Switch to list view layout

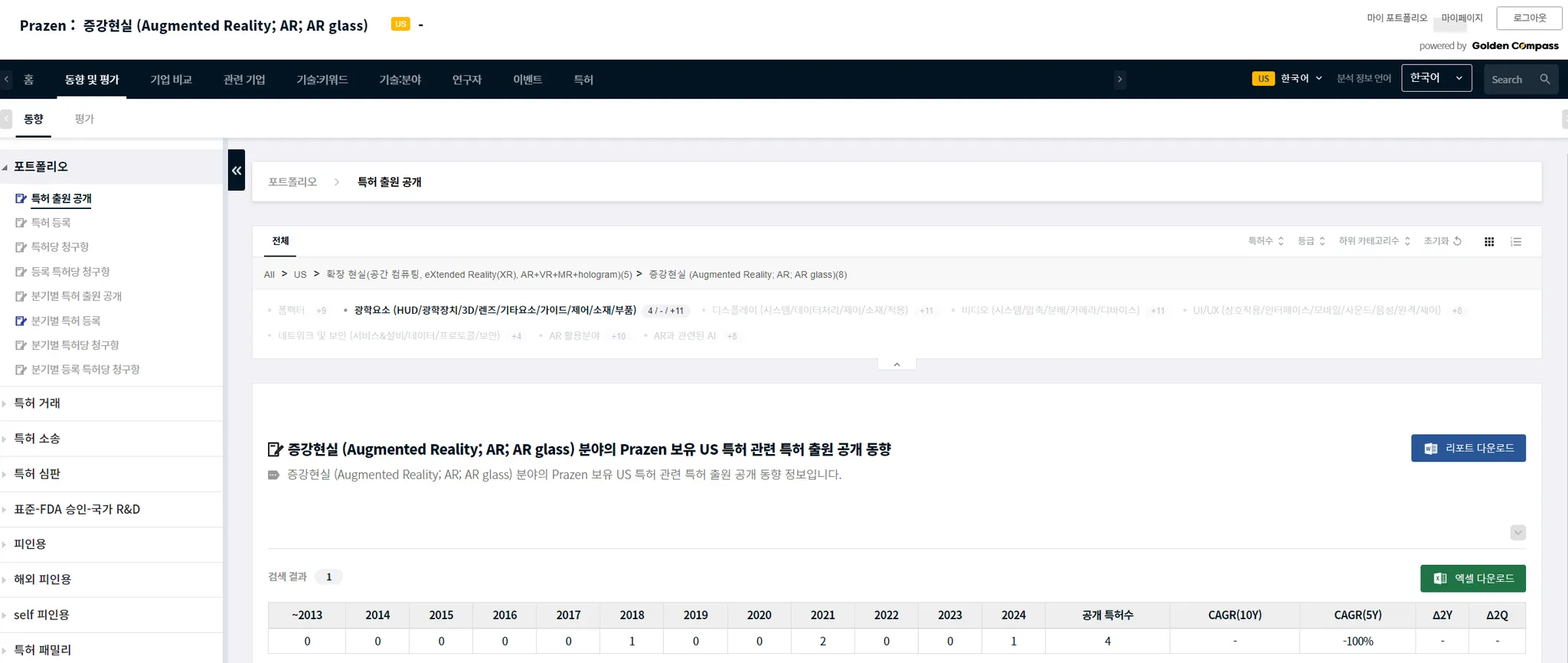[x=1516, y=242]
